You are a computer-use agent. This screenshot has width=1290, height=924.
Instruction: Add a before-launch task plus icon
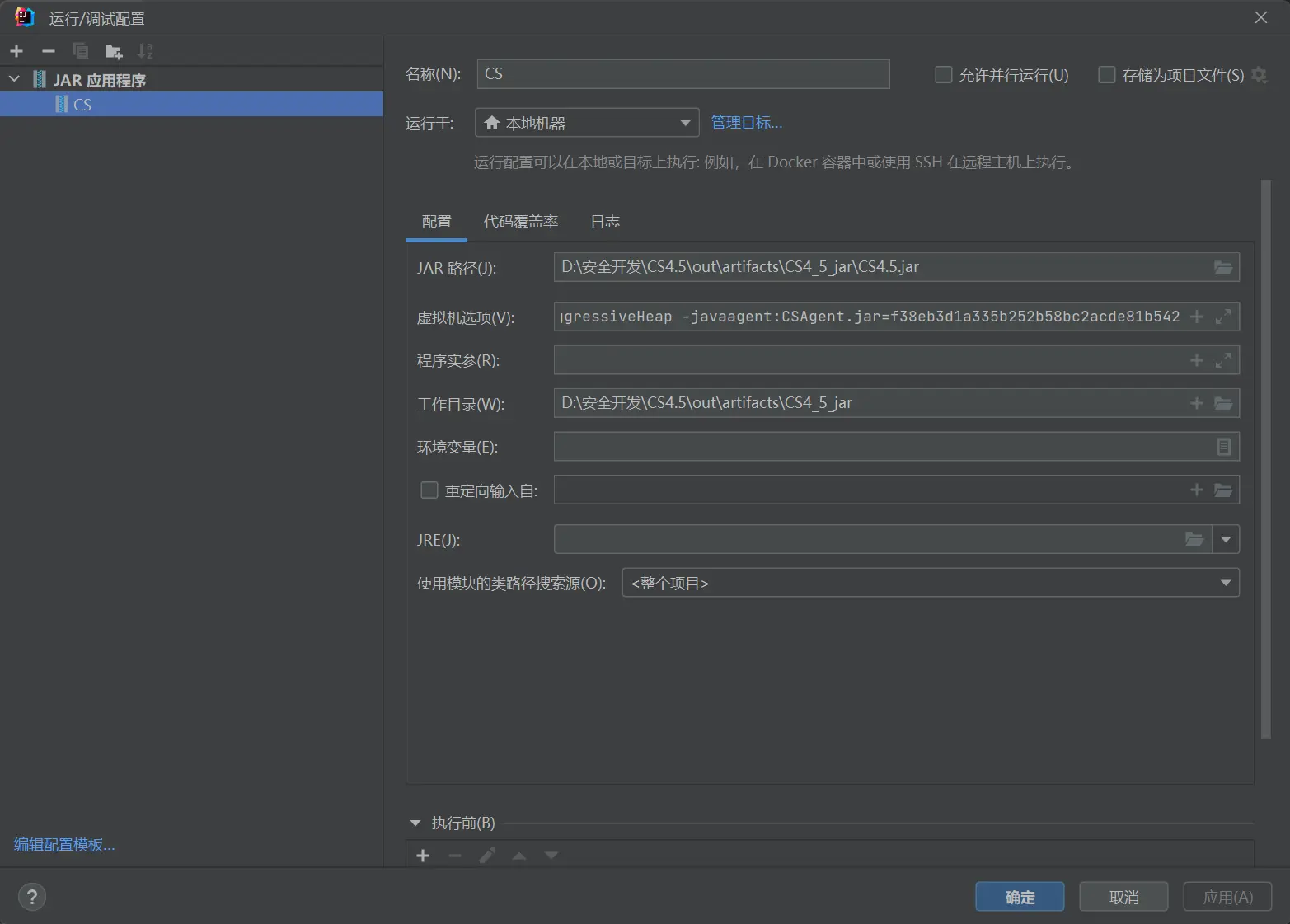click(x=423, y=856)
